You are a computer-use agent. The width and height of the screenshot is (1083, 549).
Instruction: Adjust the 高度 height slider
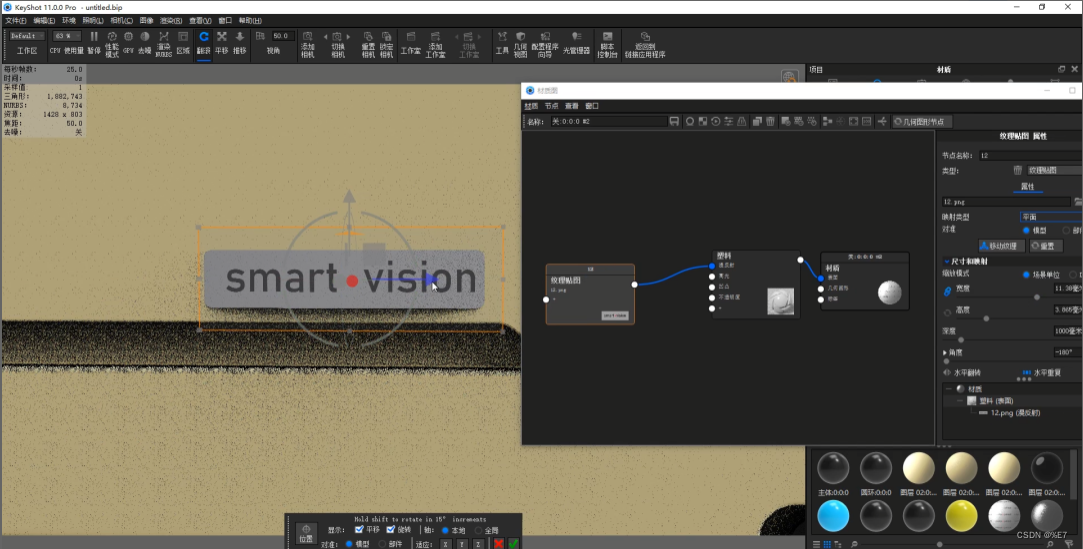986,318
